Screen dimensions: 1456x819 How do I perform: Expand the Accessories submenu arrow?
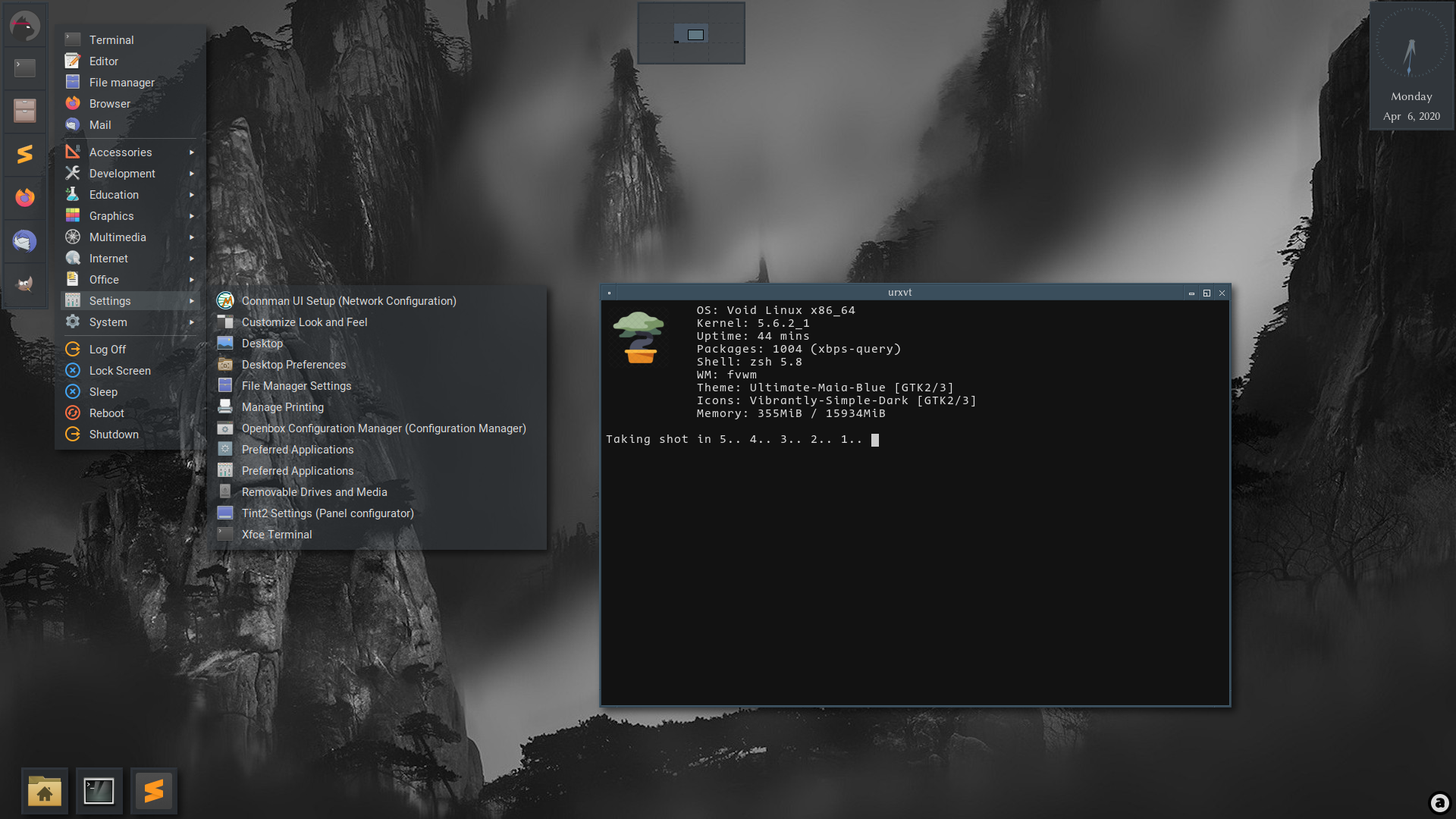pos(192,152)
